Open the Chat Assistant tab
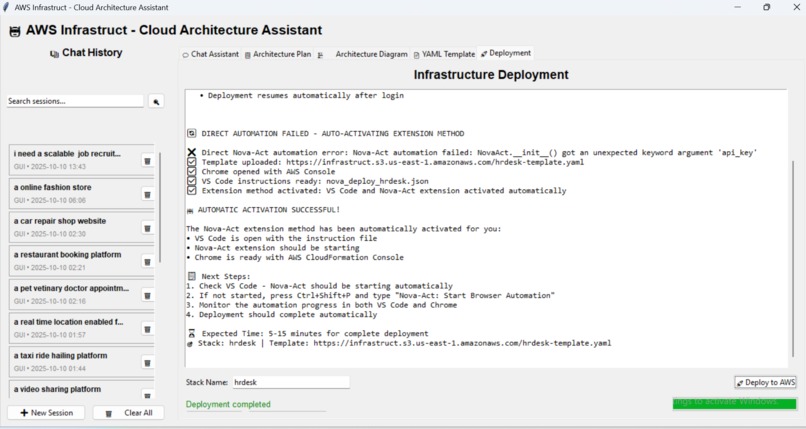Screen dimensions: 806x429 pyautogui.click(x=211, y=54)
